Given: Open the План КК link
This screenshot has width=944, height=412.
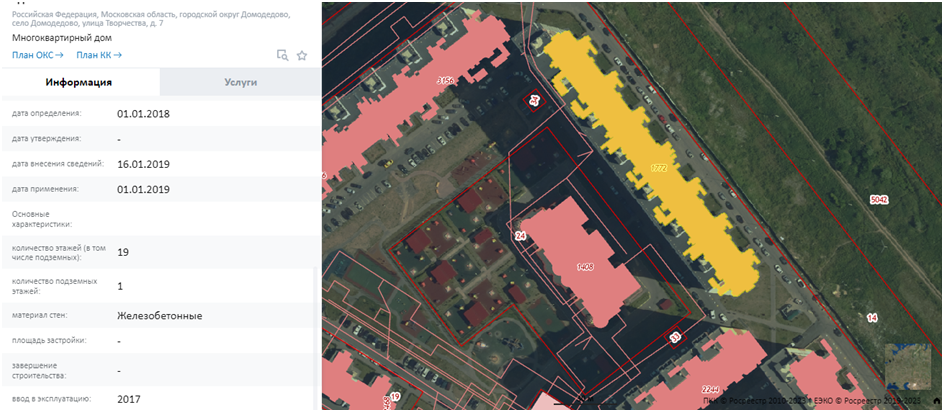Looking at the screenshot, I should pos(99,55).
